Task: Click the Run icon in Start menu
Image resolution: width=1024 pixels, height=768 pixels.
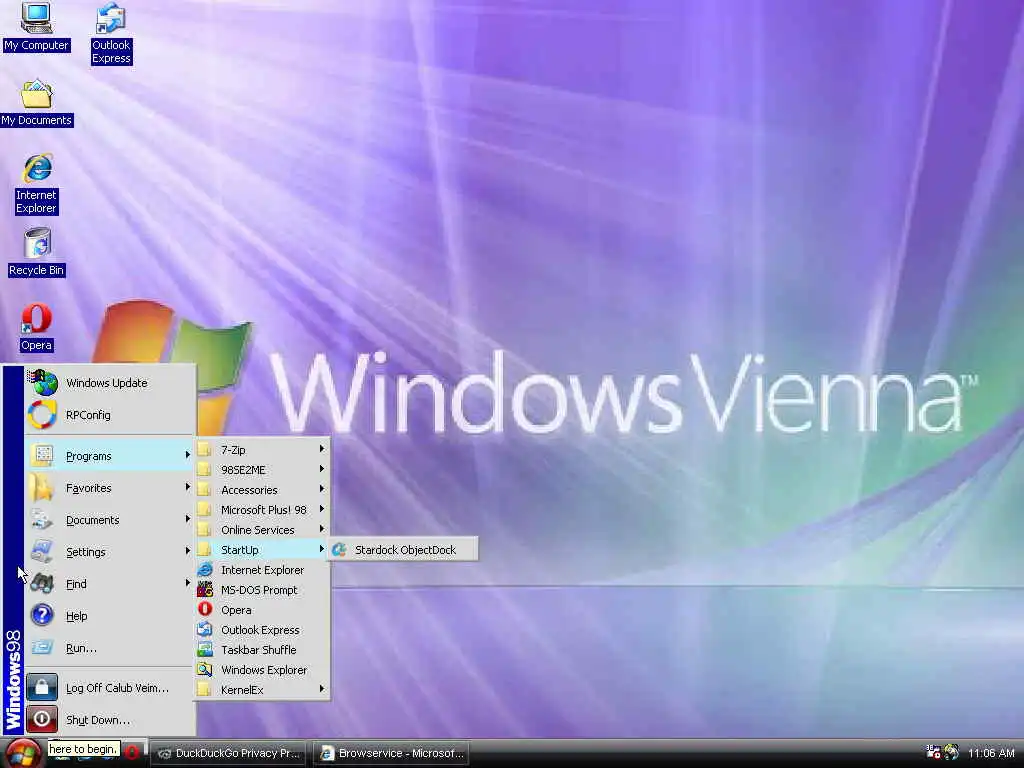Action: point(42,647)
